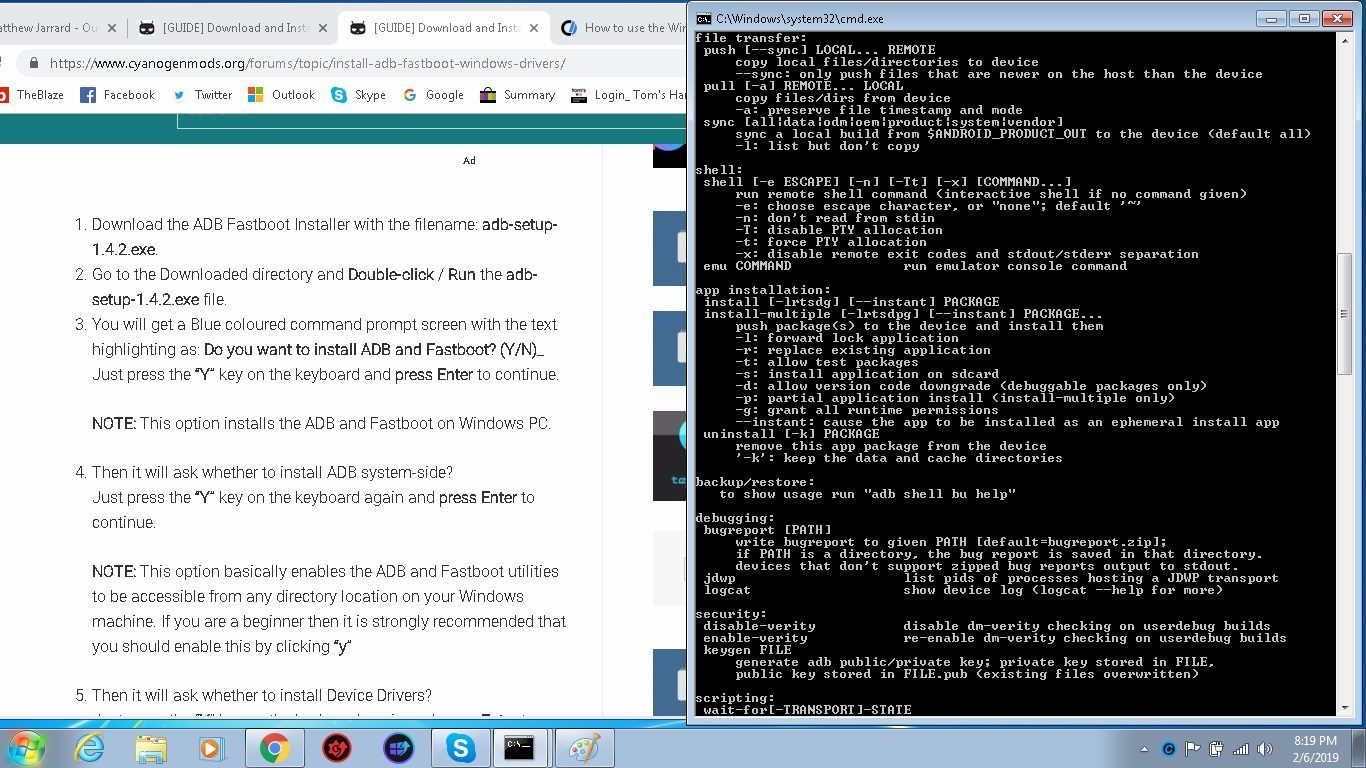Viewport: 1366px width, 768px height.
Task: Open the Windows Start menu
Action: (27, 747)
